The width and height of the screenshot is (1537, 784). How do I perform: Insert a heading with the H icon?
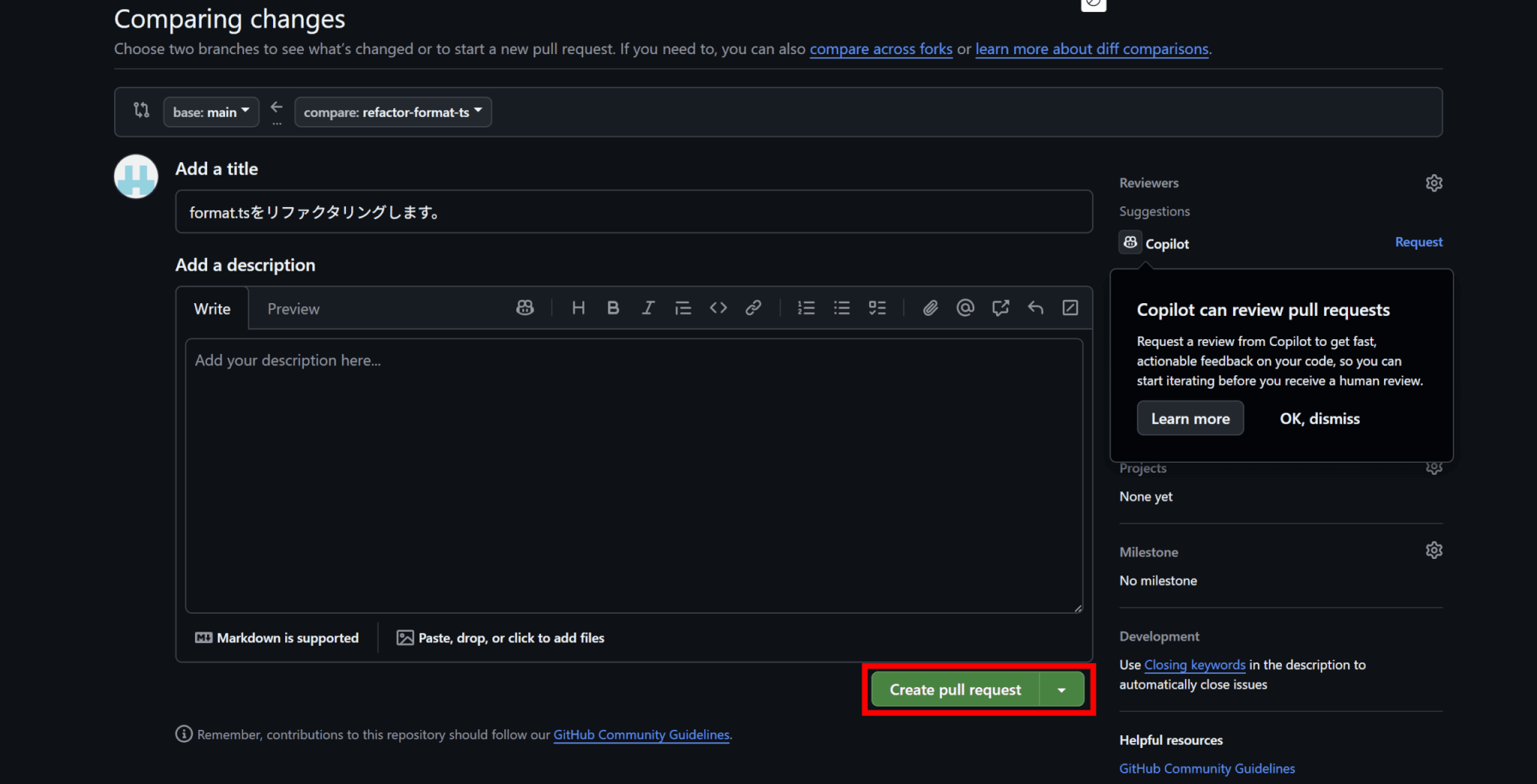pos(578,308)
